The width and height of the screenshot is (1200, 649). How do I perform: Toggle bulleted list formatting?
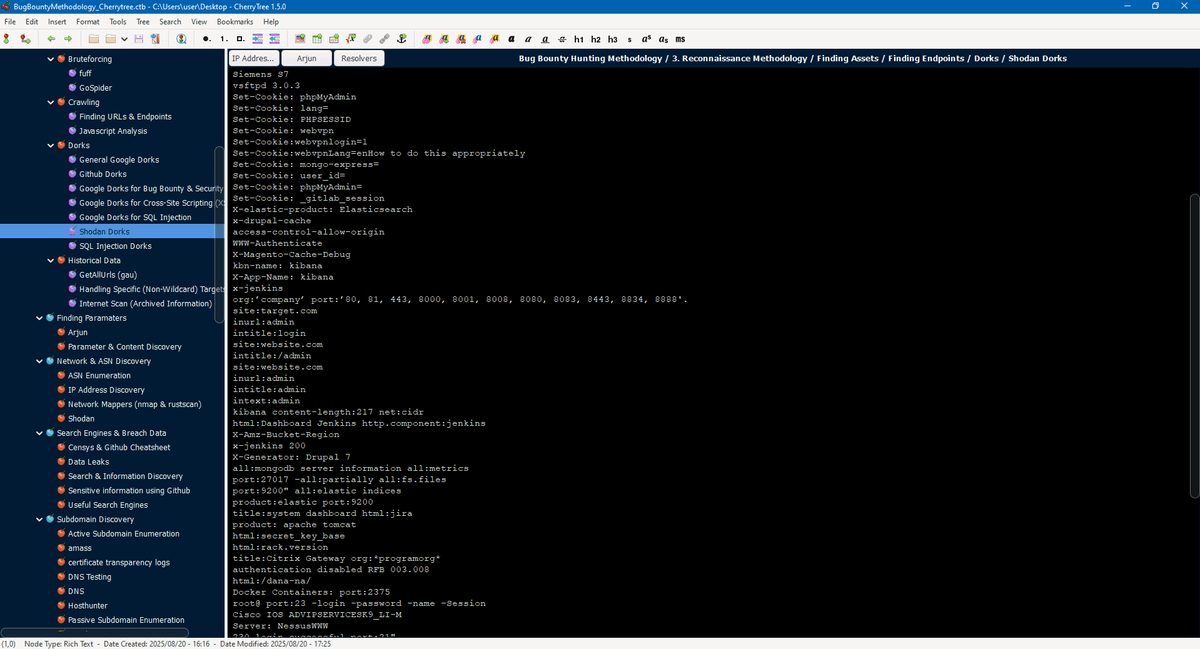pos(206,39)
